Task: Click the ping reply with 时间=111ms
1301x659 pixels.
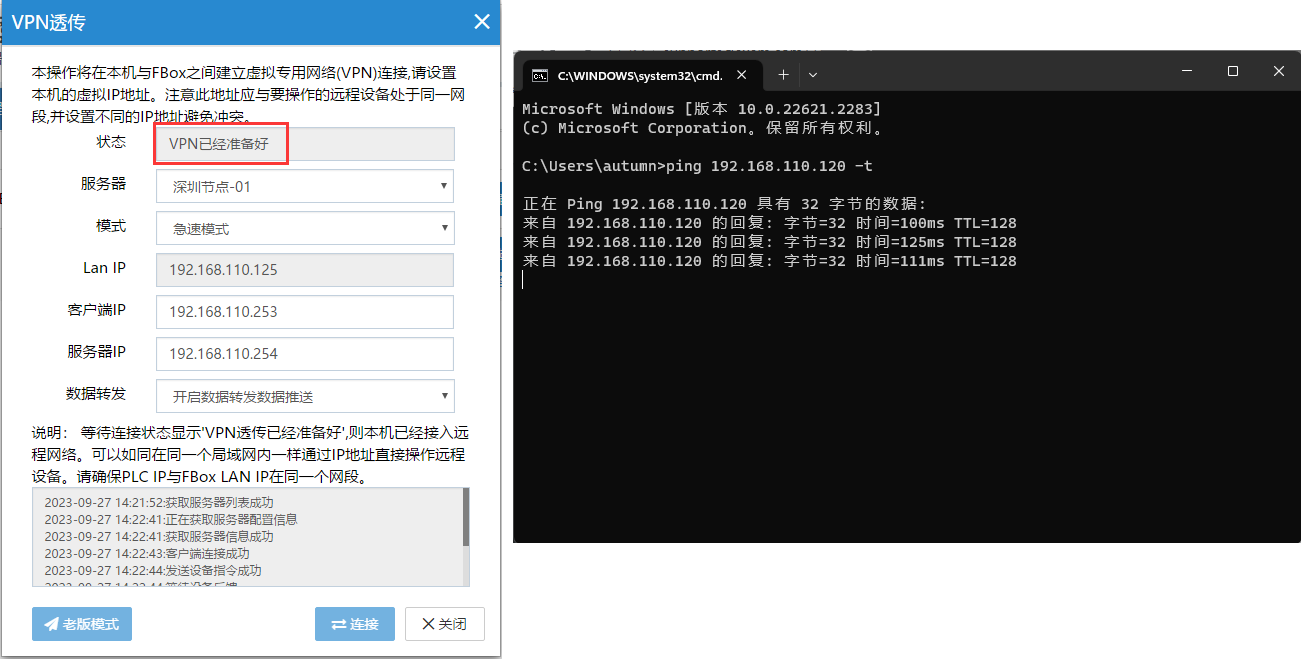Action: point(769,261)
